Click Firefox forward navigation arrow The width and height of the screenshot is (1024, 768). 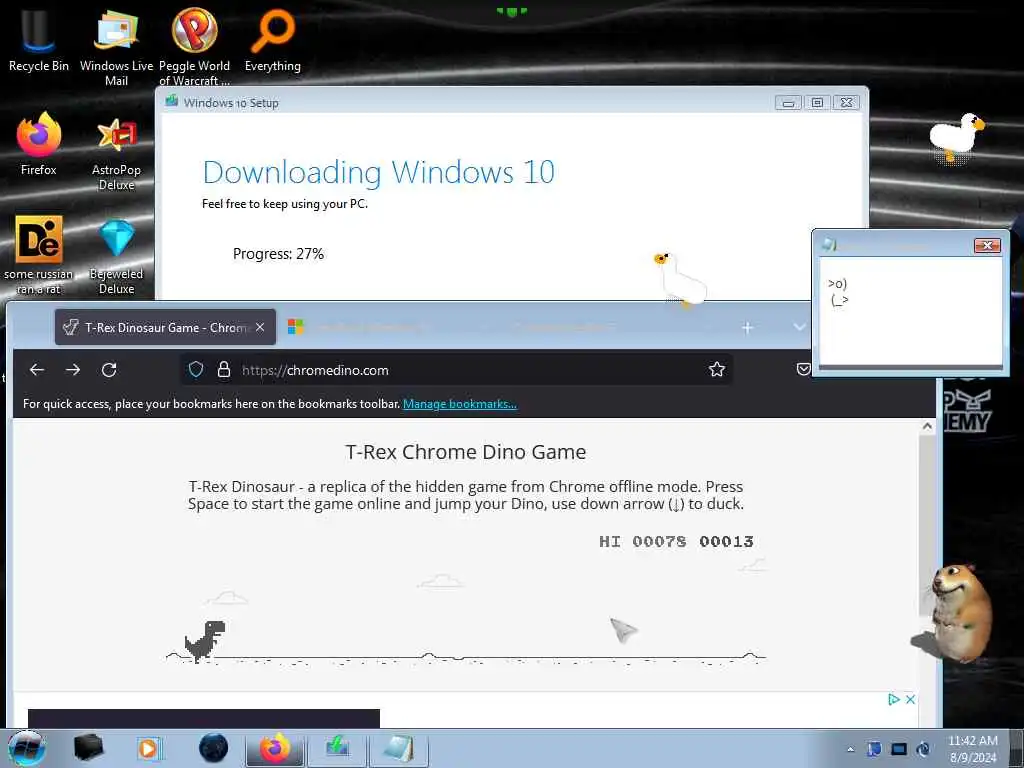72,370
